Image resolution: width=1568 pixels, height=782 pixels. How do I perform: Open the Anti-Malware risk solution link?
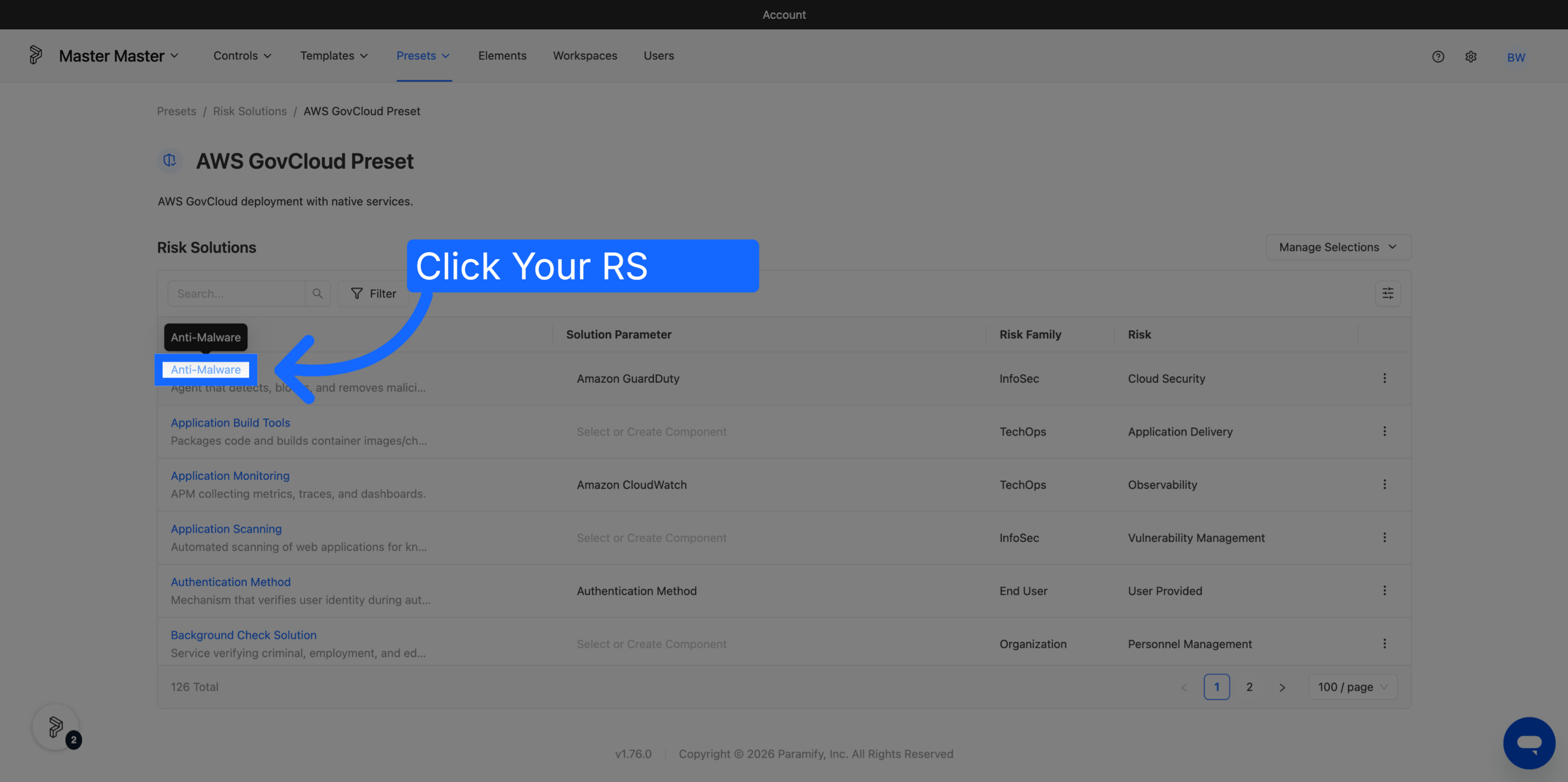(x=206, y=370)
